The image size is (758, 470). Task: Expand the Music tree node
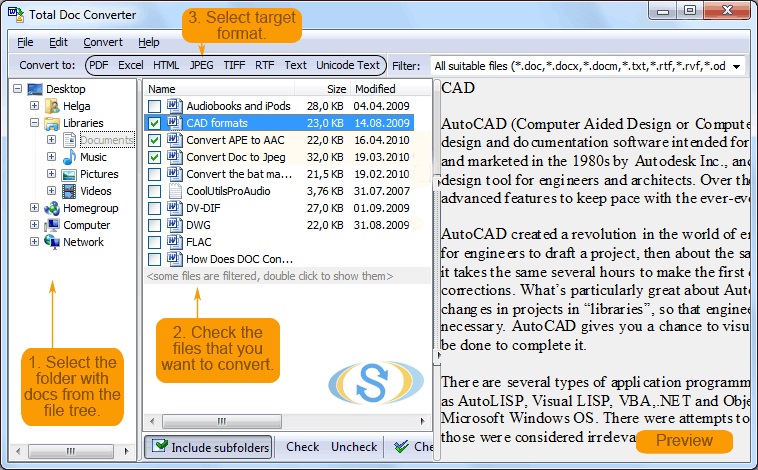(51, 157)
